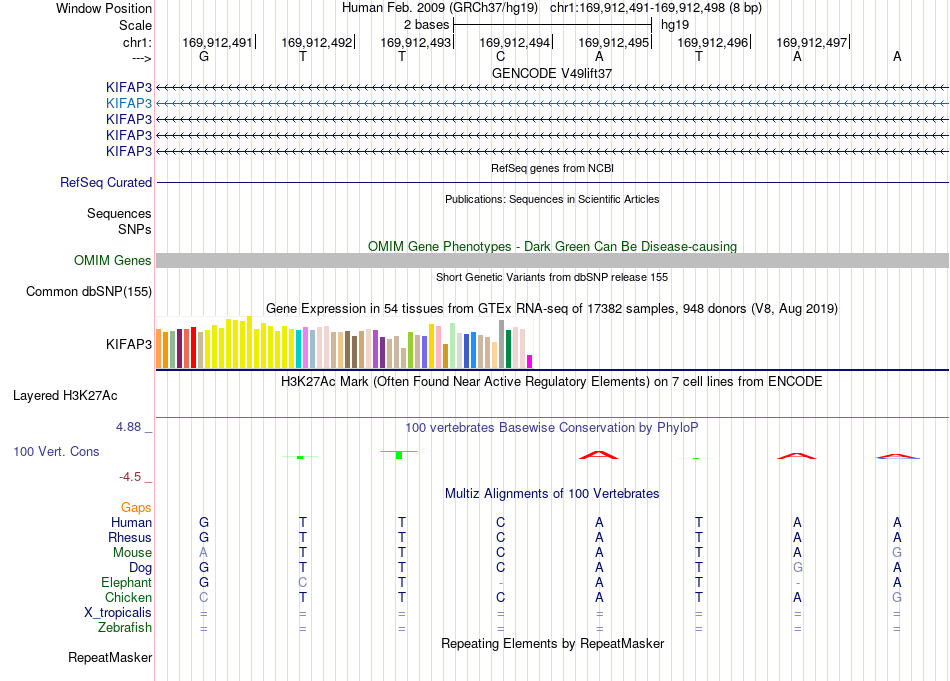Click the GENCODE V49lift37 track title
The width and height of the screenshot is (950, 681).
[552, 73]
